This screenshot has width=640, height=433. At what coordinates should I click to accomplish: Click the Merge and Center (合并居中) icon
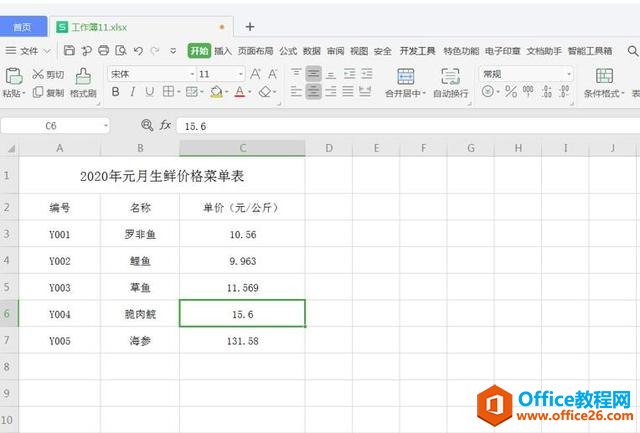click(x=405, y=76)
